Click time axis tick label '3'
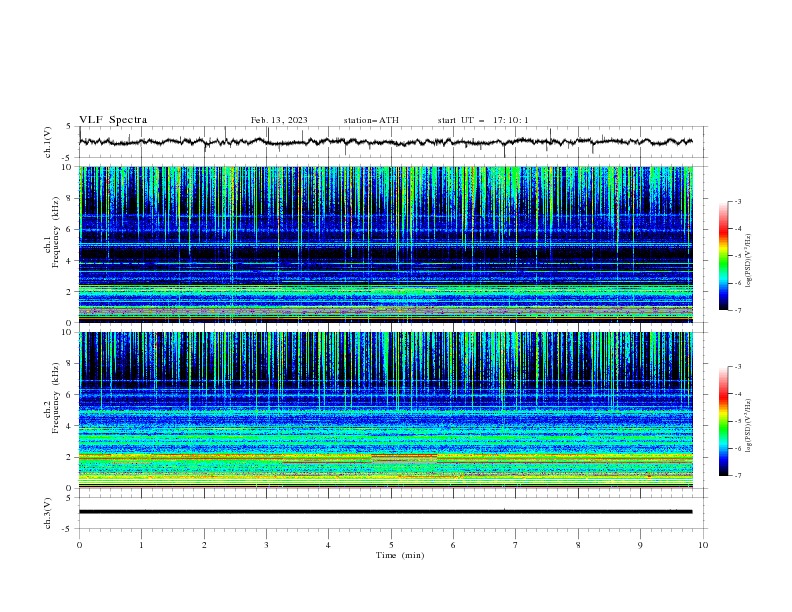 coord(266,545)
